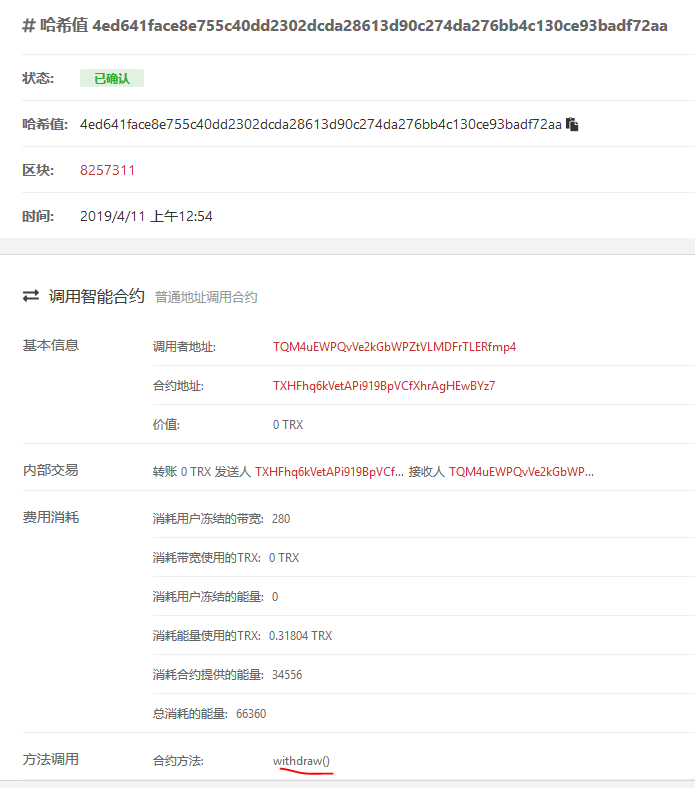Screen dimensions: 695x788
Task: Open caller address TQM4uEWPQvVe2kGbWPZtVLMDFrTLERfmp4
Action: coord(394,347)
